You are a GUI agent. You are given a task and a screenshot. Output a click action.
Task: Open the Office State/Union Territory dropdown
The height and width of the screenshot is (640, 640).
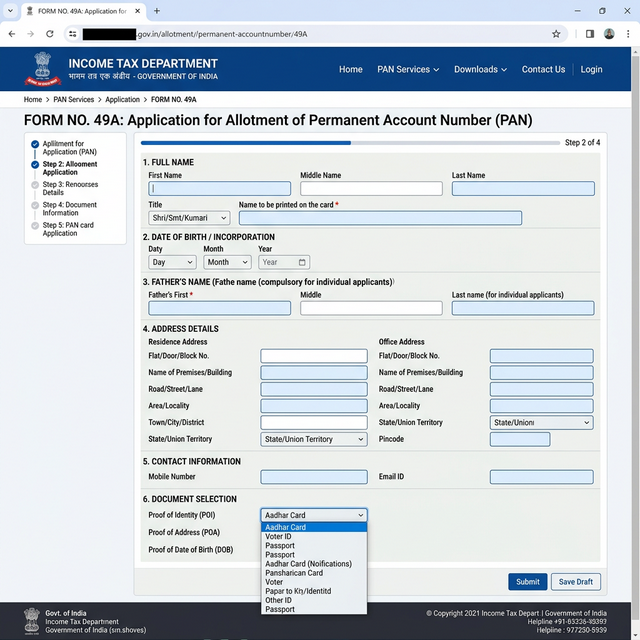point(542,422)
